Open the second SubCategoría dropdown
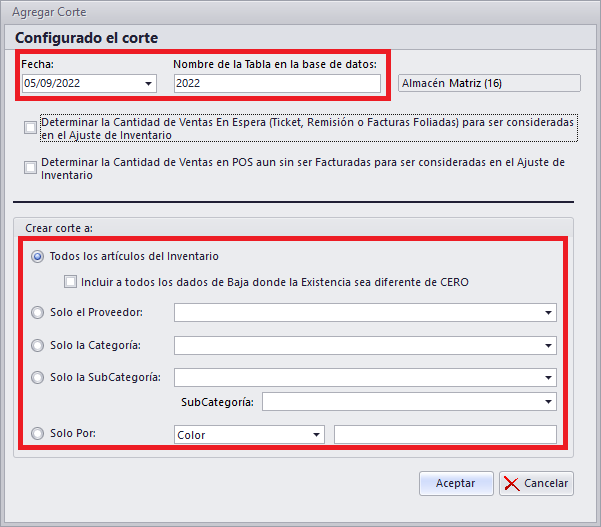The height and width of the screenshot is (527, 601). tap(548, 402)
